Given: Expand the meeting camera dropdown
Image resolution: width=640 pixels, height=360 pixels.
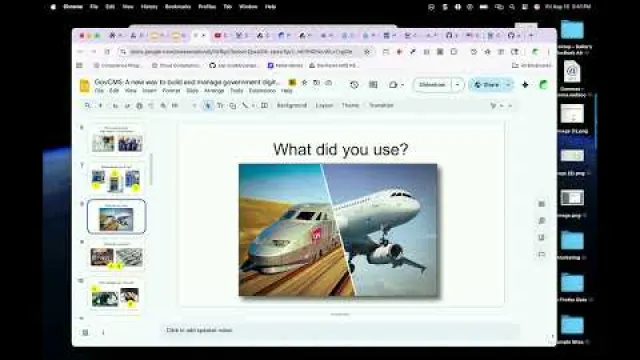Looking at the screenshot, I should pos(402,85).
